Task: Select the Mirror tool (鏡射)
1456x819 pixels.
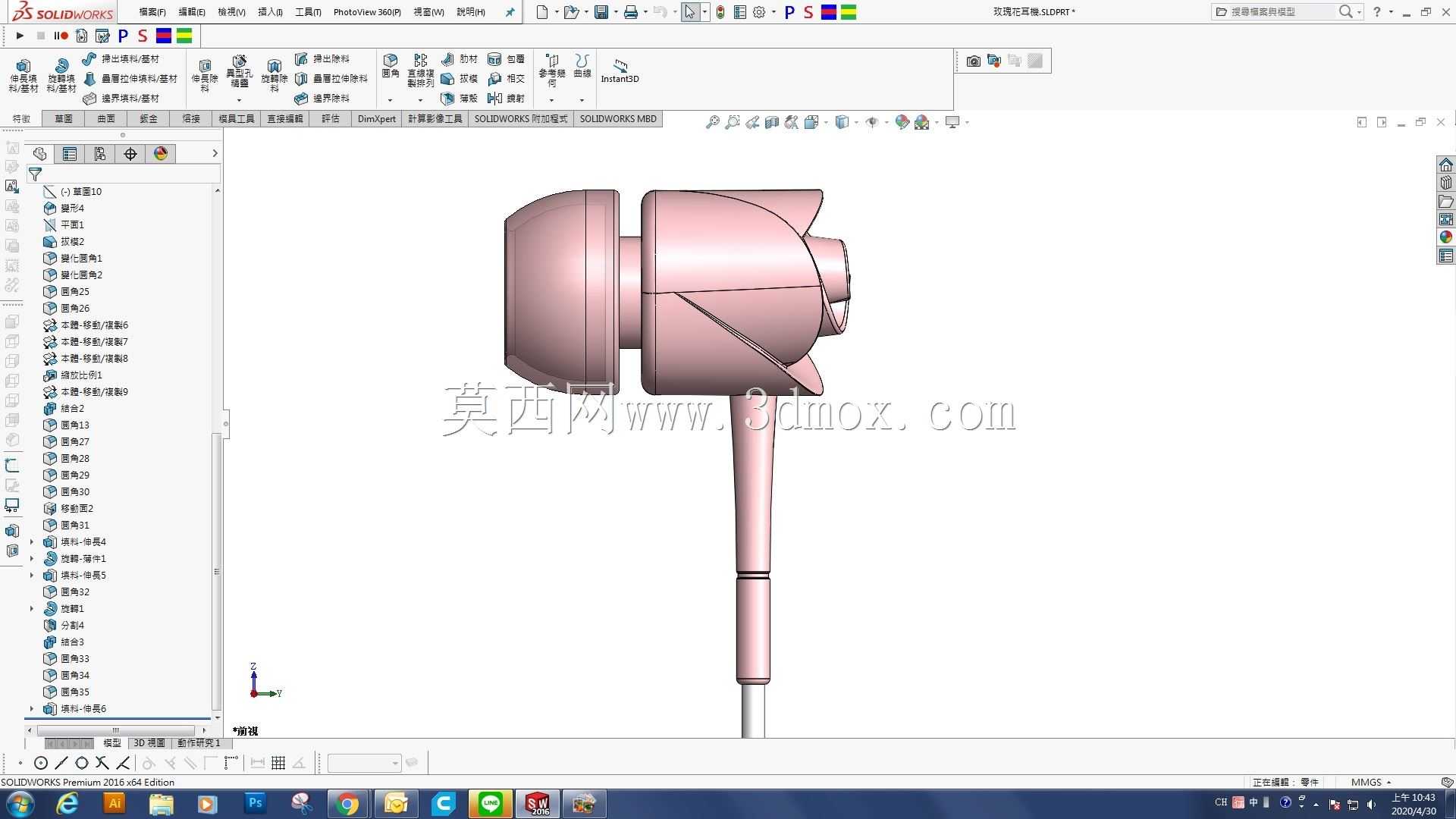Action: click(507, 98)
